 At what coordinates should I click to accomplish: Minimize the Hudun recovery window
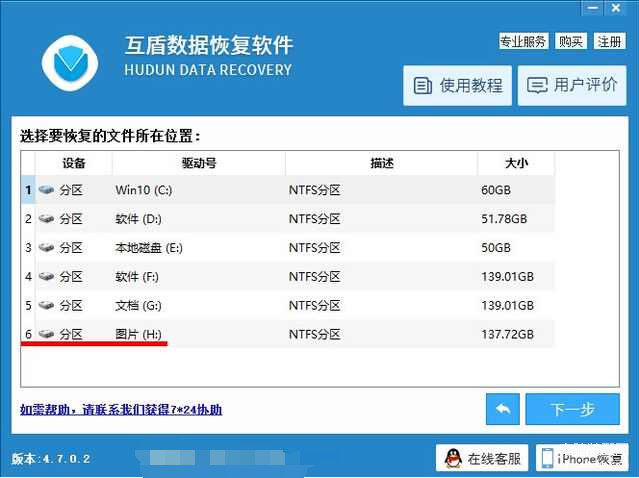(593, 8)
